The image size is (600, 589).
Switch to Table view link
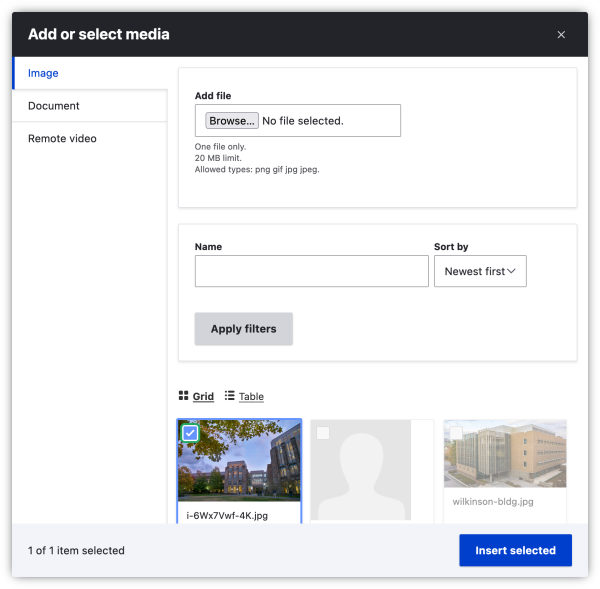coord(251,396)
